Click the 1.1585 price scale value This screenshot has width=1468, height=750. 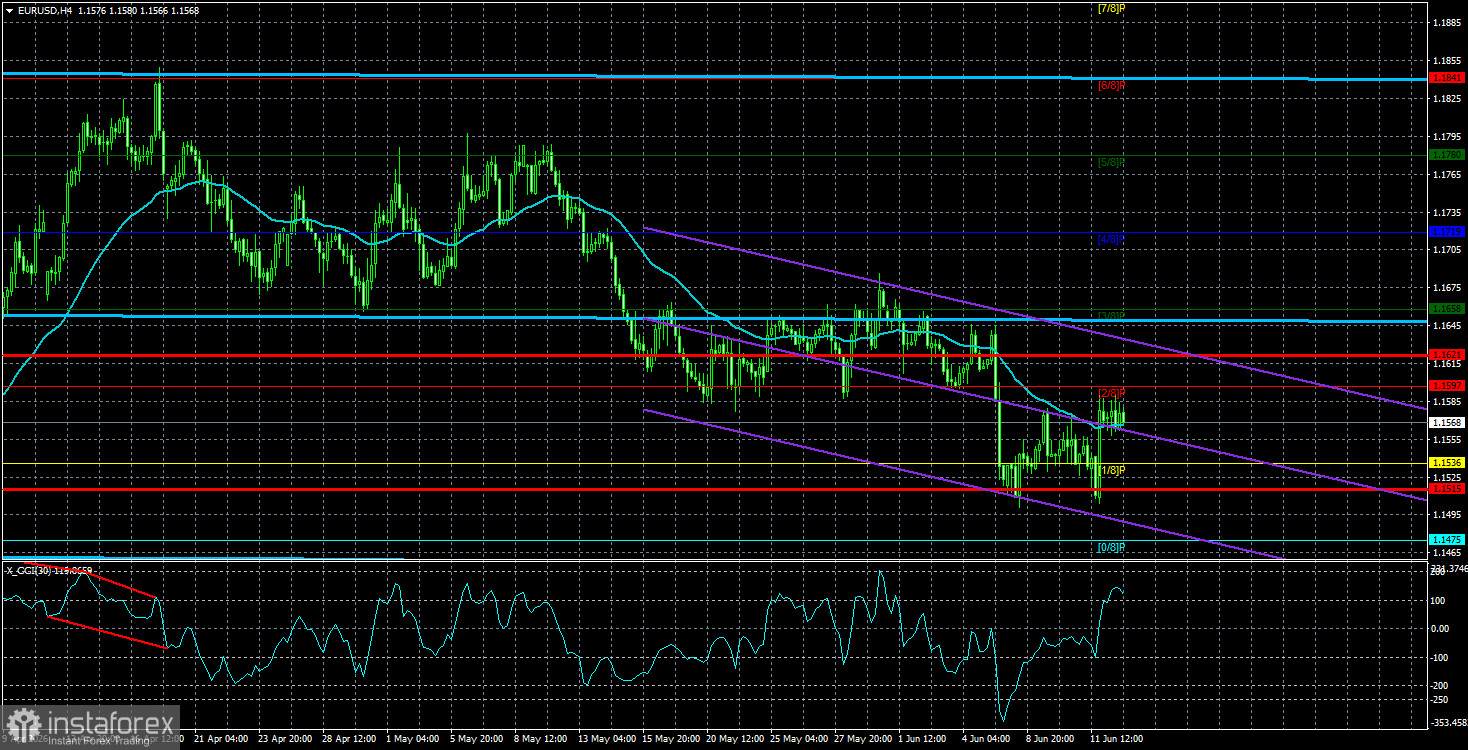1447,402
